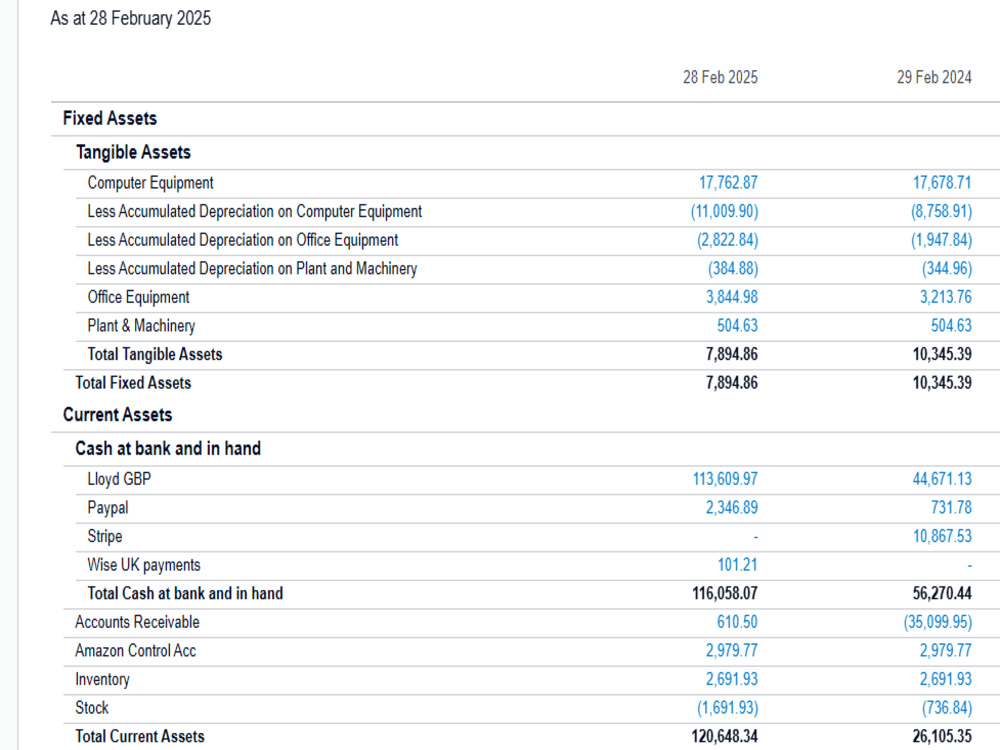The image size is (1000, 750).
Task: Click total cash figure 56,270.44
Action: (942, 594)
